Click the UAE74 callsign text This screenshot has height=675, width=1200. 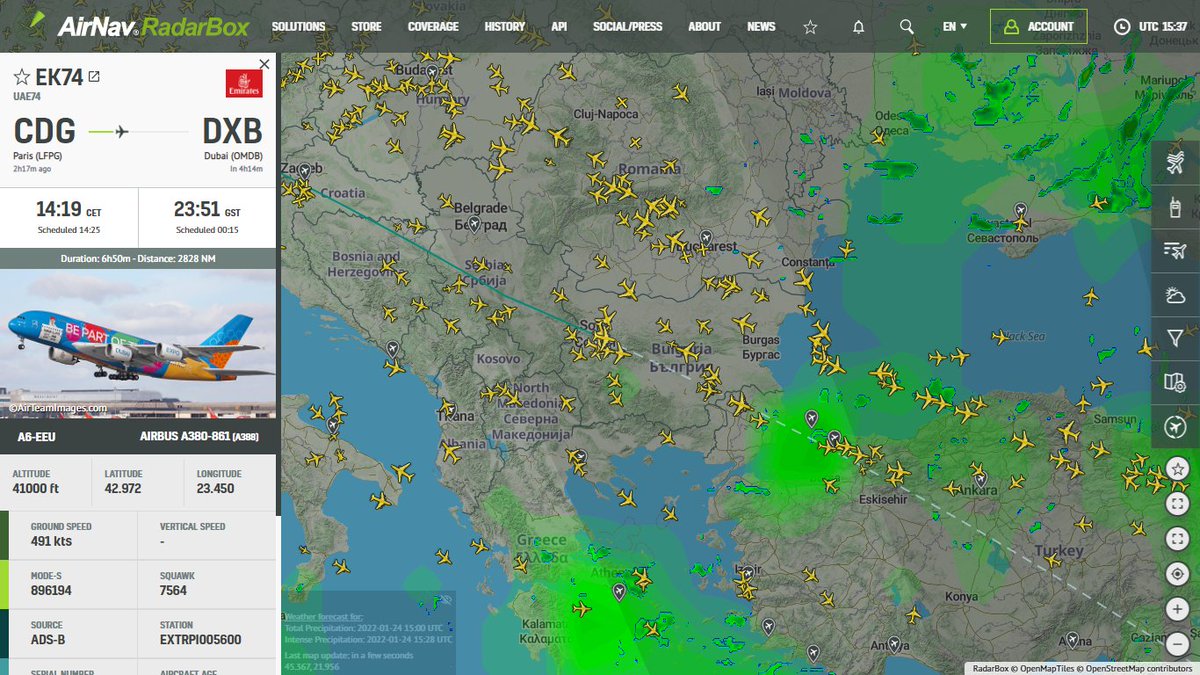[x=28, y=96]
